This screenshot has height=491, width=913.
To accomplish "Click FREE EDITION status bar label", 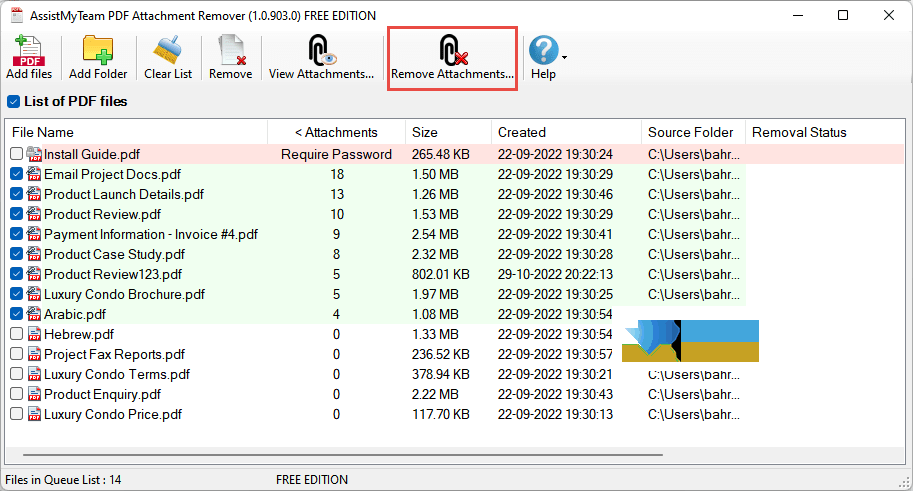I will tap(312, 480).
